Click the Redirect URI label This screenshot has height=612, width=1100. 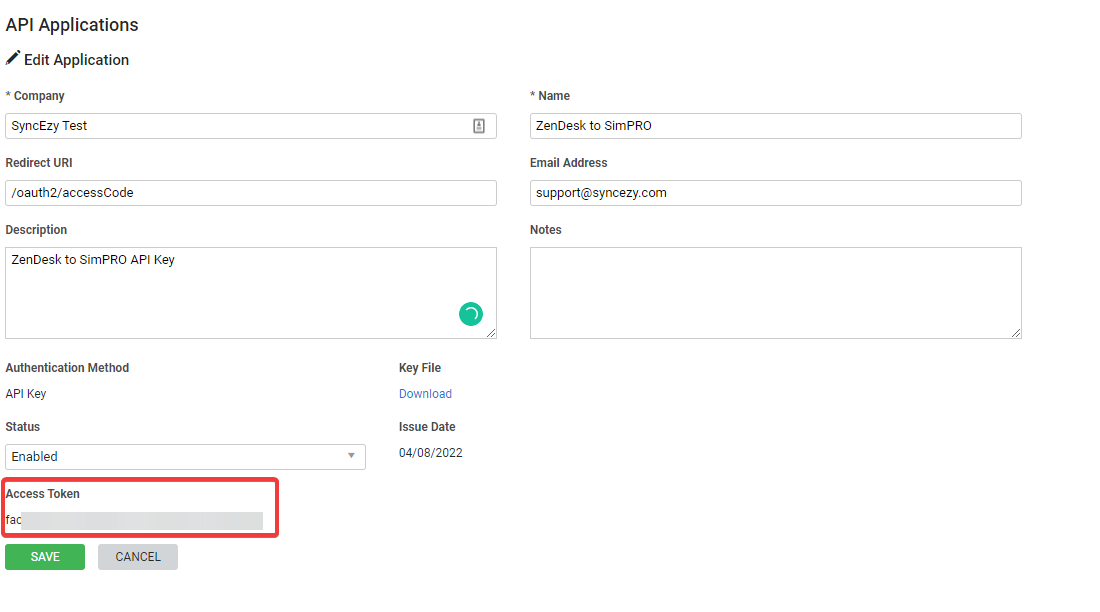pyautogui.click(x=39, y=163)
